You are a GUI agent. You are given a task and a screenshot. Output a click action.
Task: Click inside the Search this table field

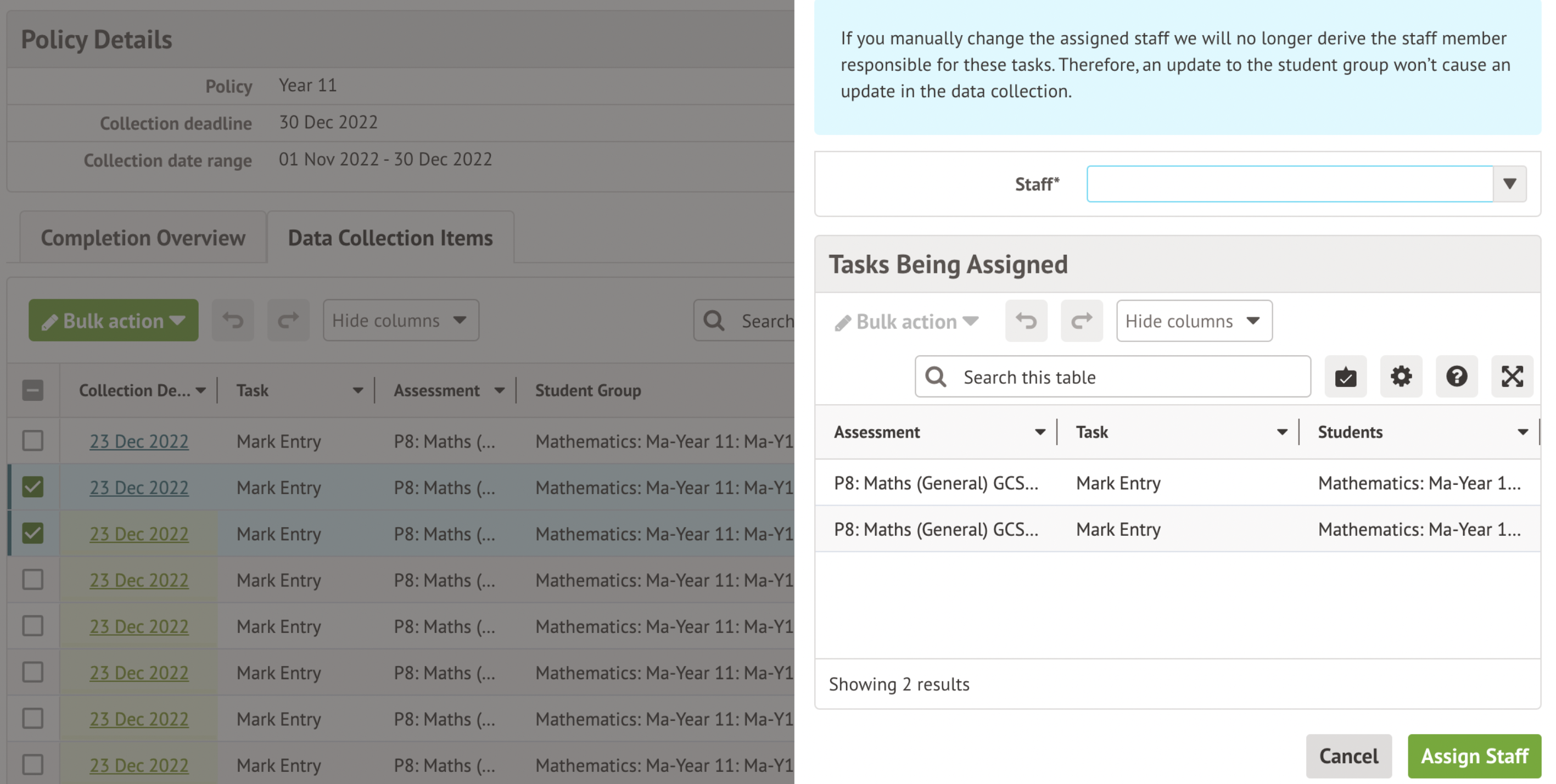(x=1111, y=377)
